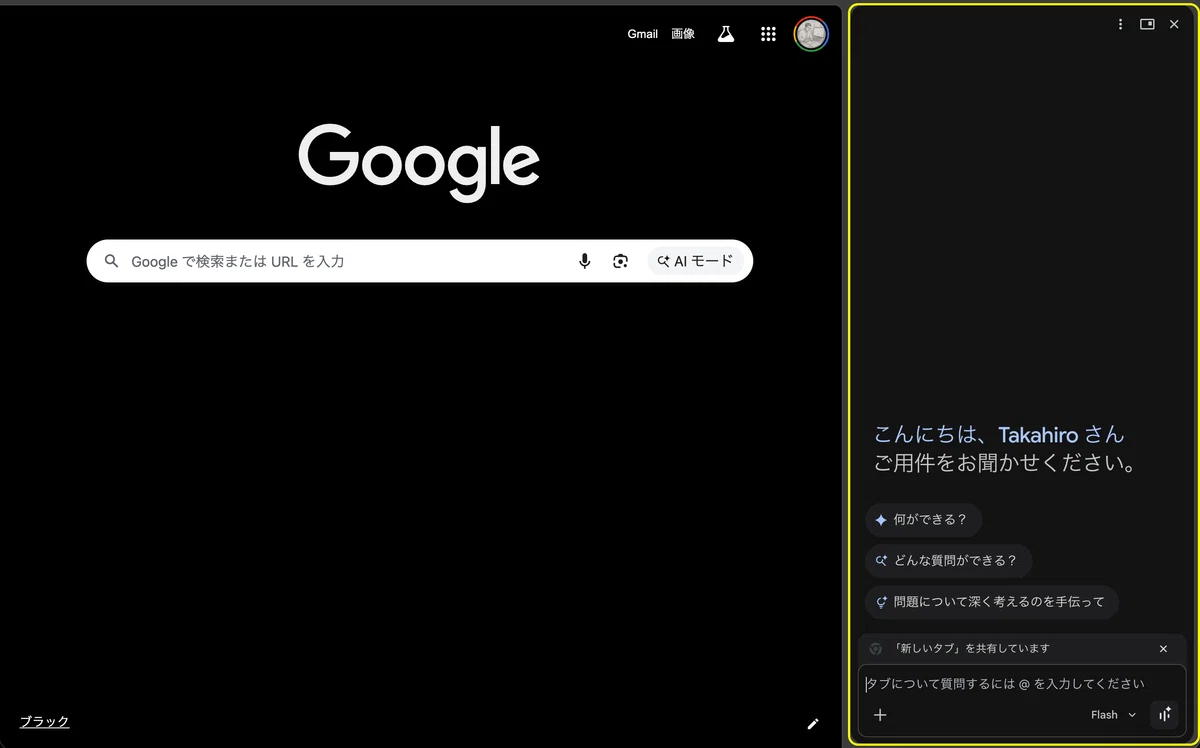Open the Google apps grid

pyautogui.click(x=768, y=34)
